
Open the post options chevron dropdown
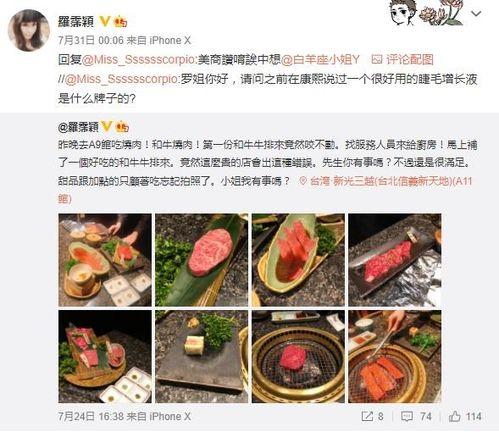coord(476,14)
